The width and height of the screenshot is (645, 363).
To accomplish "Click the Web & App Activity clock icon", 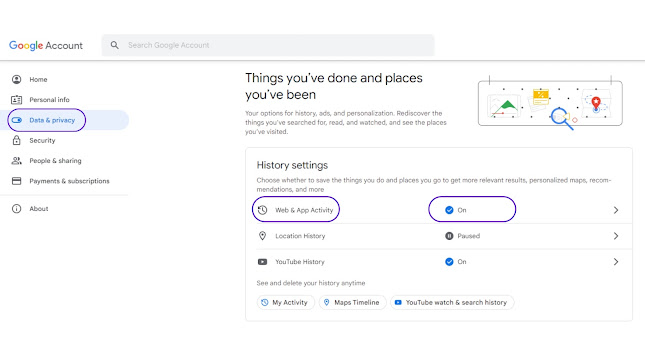I will click(262, 210).
